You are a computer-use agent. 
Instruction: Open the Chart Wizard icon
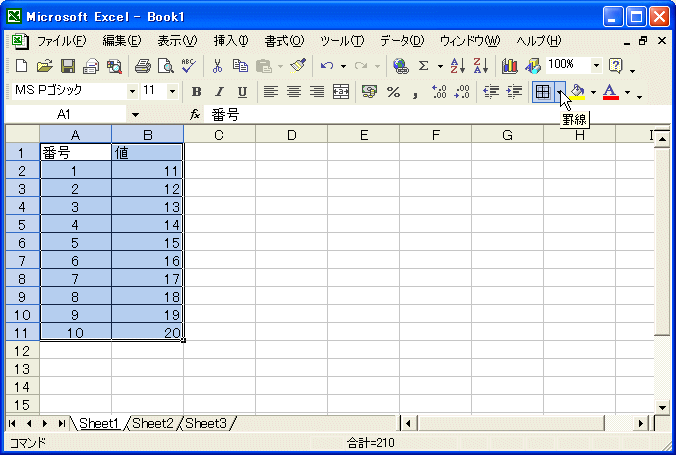[510, 66]
